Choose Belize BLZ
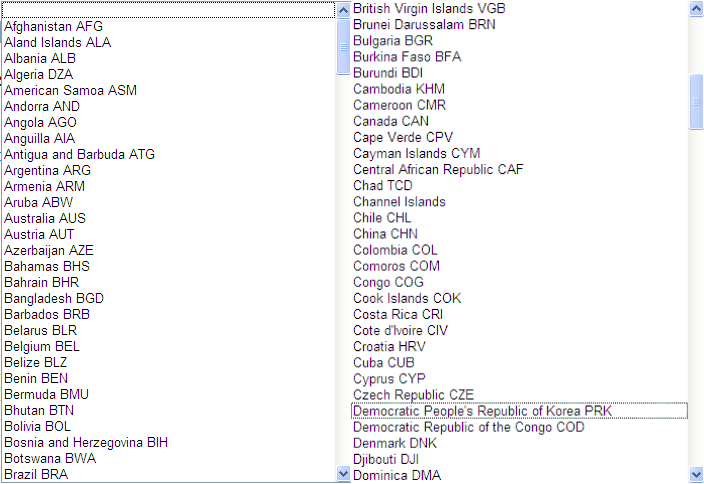 click(35, 362)
